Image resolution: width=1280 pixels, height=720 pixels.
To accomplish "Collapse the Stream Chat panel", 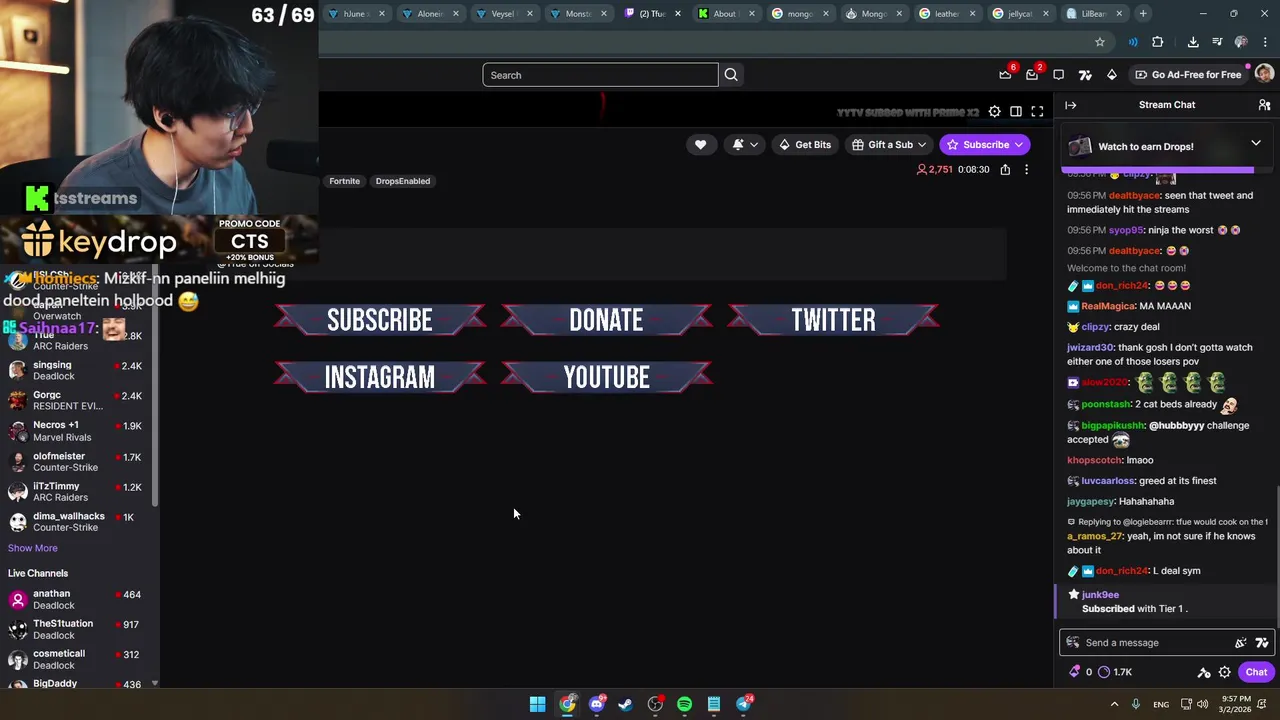I will pyautogui.click(x=1071, y=105).
